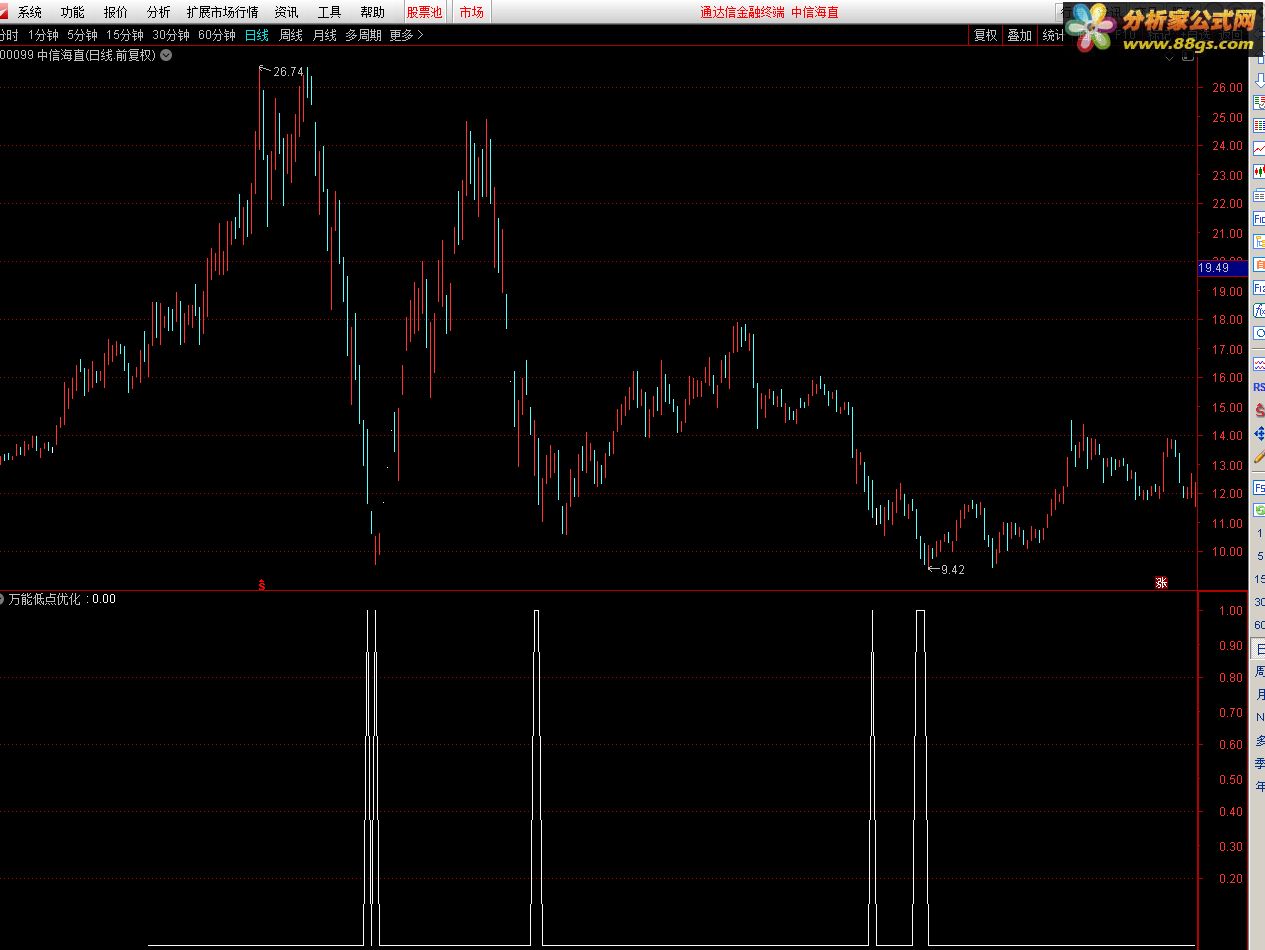Select the RS indicator icon in the sidebar
Viewport: 1265px width, 950px height.
(1259, 387)
